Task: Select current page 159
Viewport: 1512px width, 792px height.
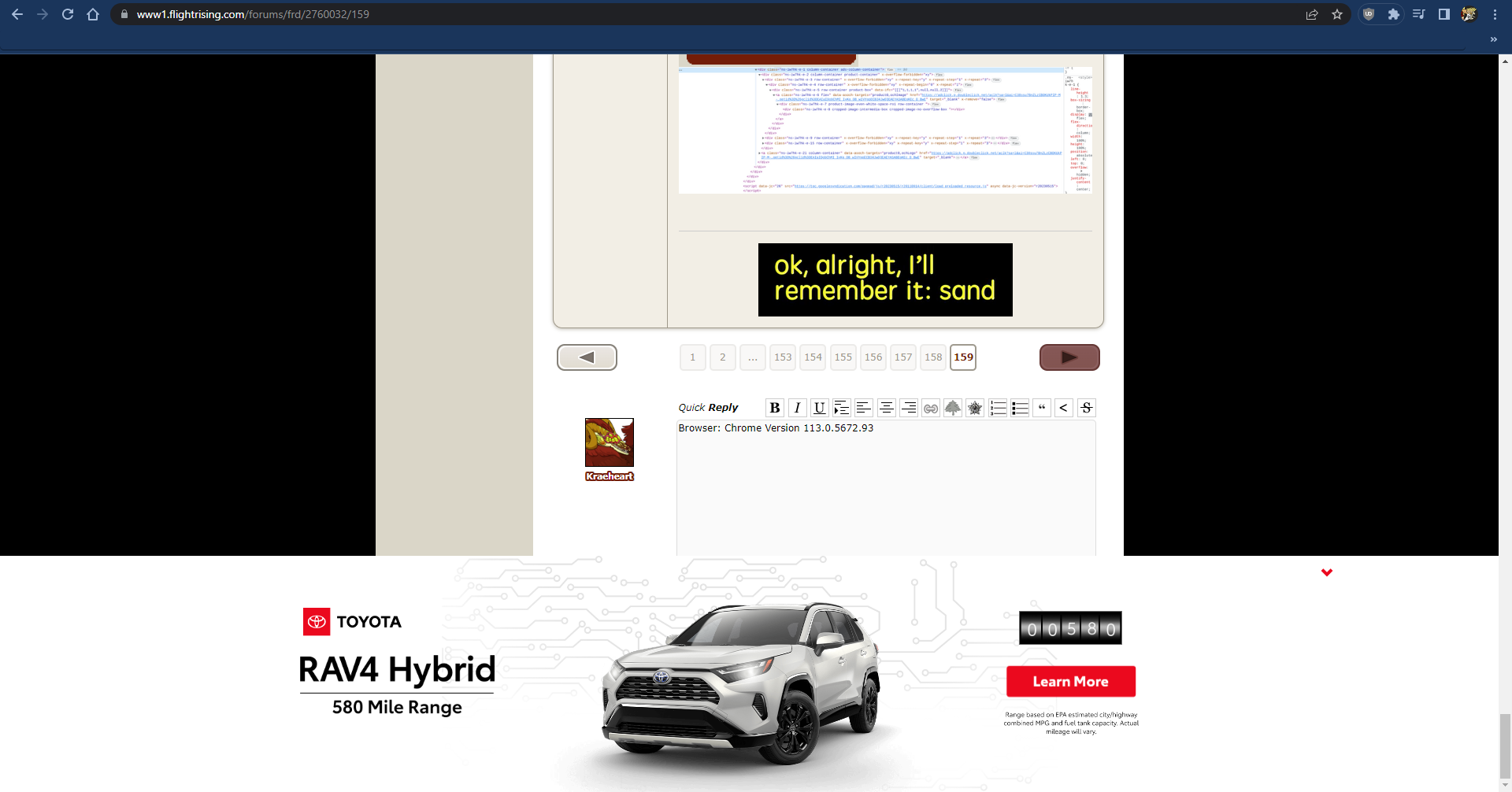Action: point(963,357)
